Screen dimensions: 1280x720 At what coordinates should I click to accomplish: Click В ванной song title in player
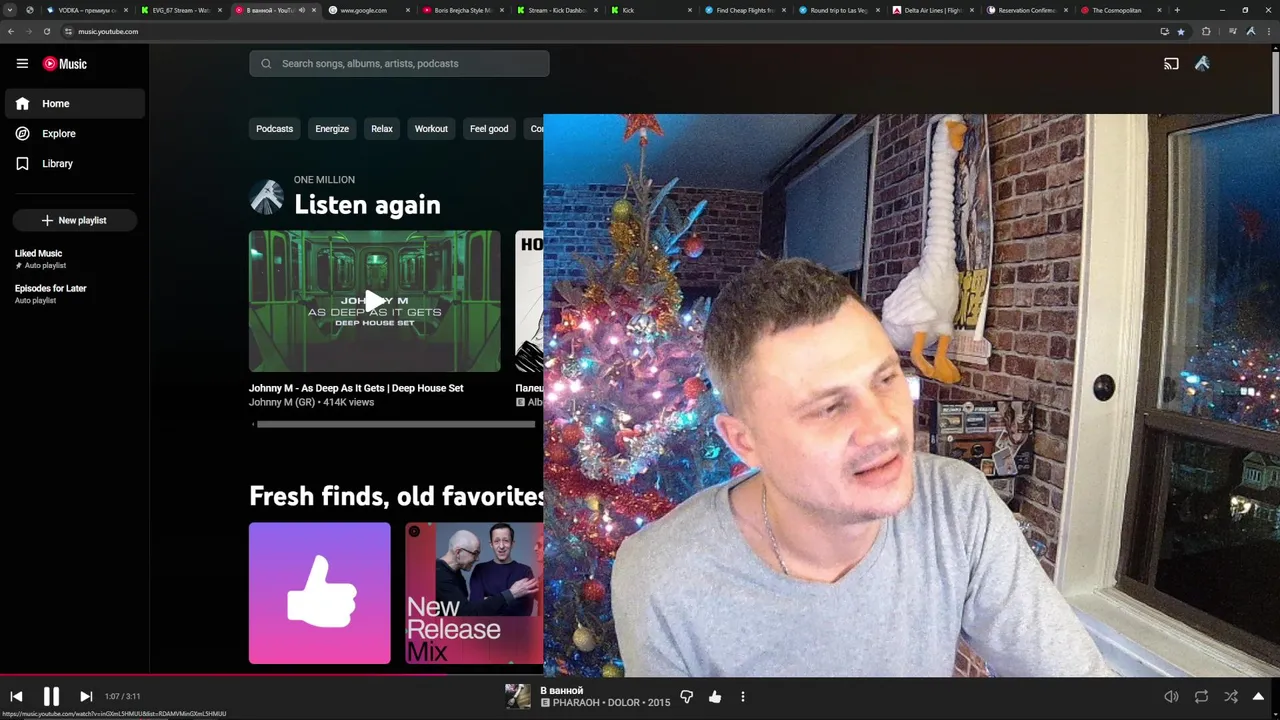tap(561, 690)
